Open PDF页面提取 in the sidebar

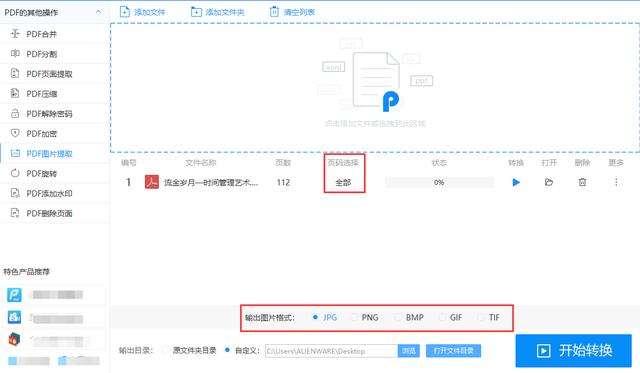pos(55,74)
